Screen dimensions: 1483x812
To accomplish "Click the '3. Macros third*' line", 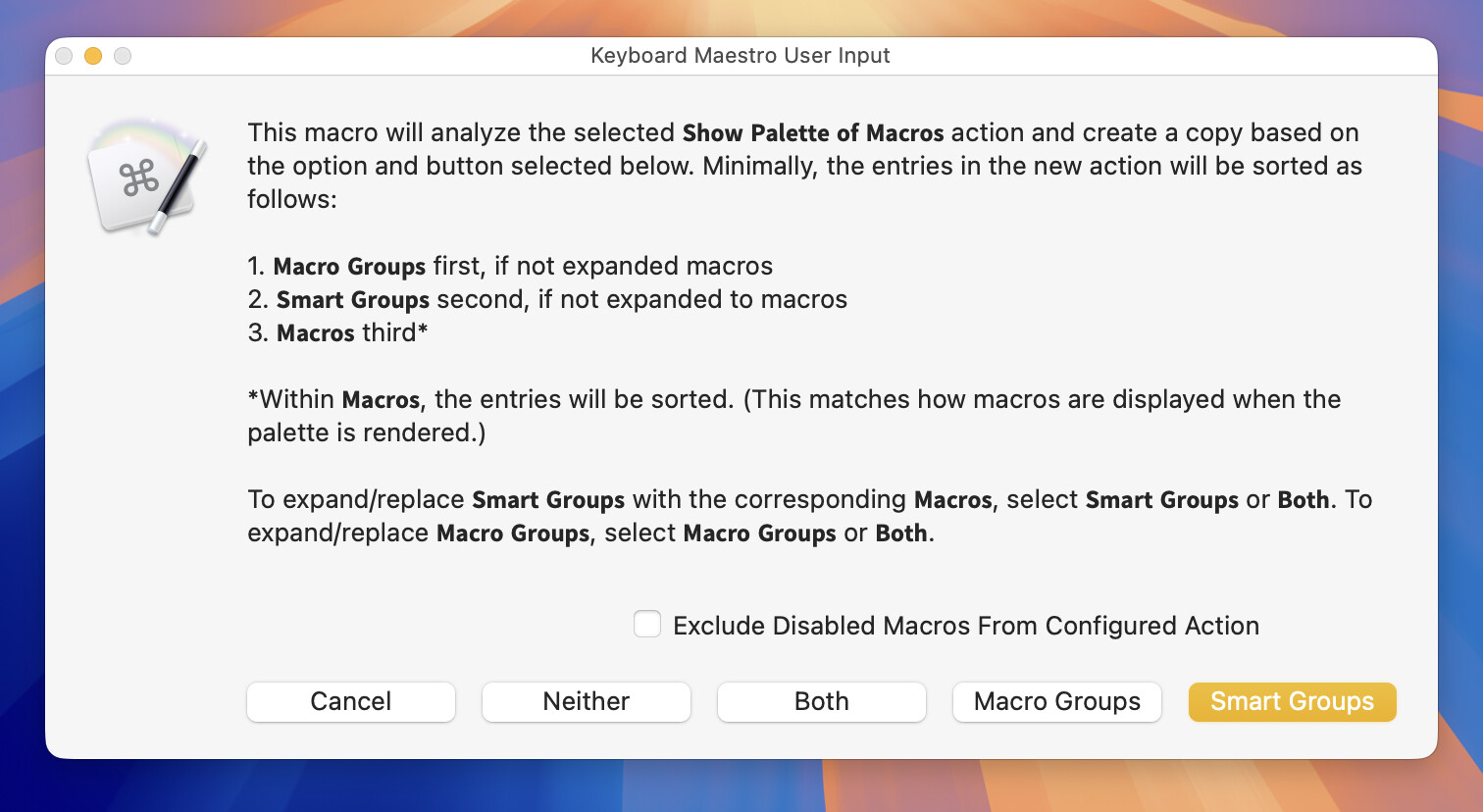I will 337,332.
